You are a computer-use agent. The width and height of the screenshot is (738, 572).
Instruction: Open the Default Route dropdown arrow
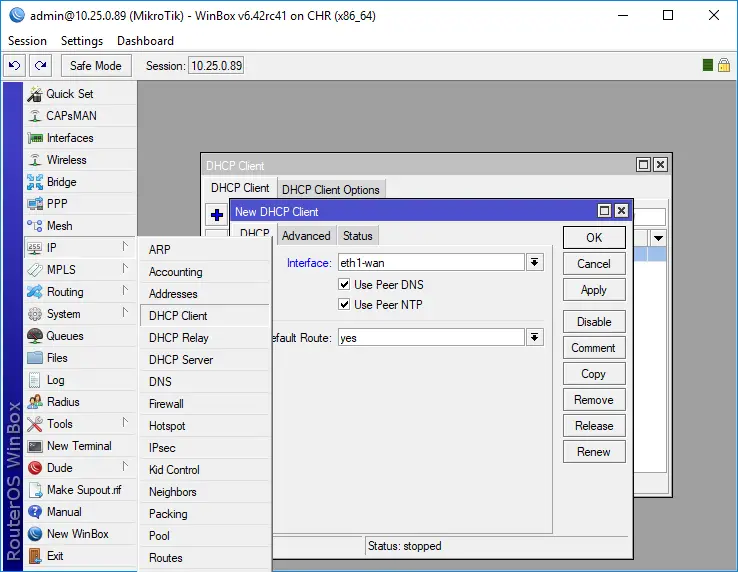pyautogui.click(x=535, y=337)
